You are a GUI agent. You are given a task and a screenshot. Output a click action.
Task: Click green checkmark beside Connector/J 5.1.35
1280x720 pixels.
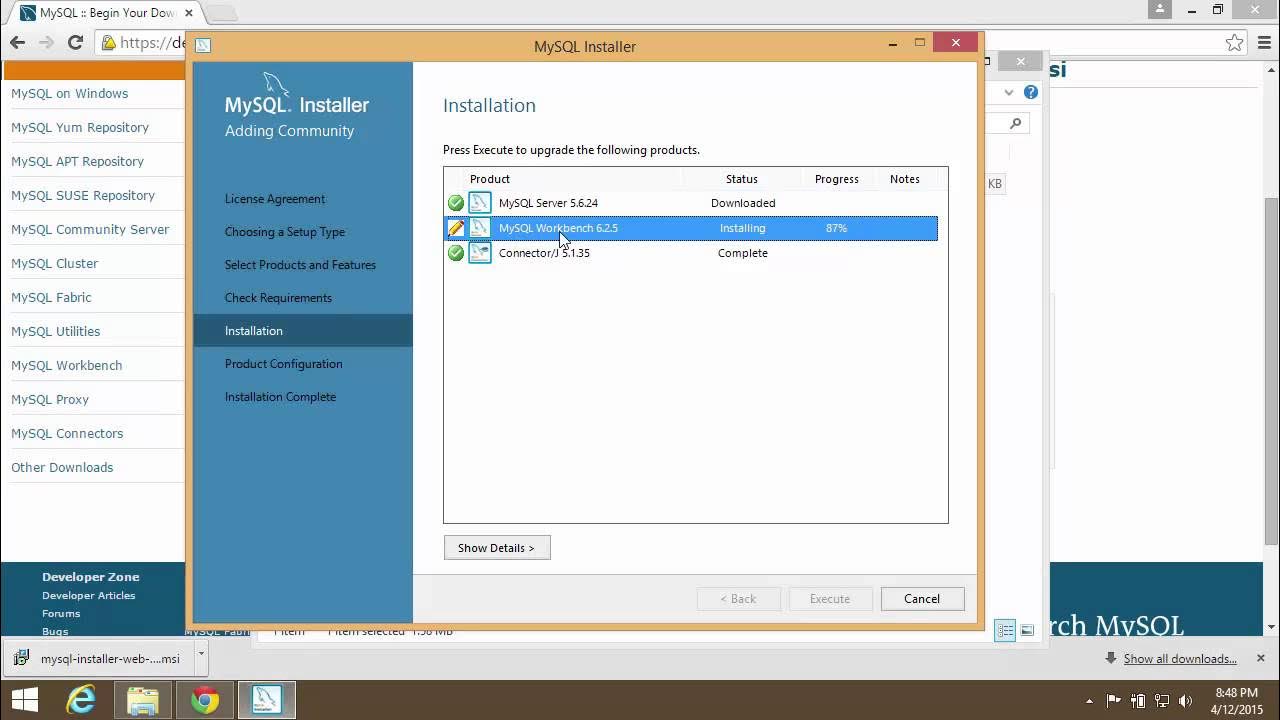[x=456, y=253]
